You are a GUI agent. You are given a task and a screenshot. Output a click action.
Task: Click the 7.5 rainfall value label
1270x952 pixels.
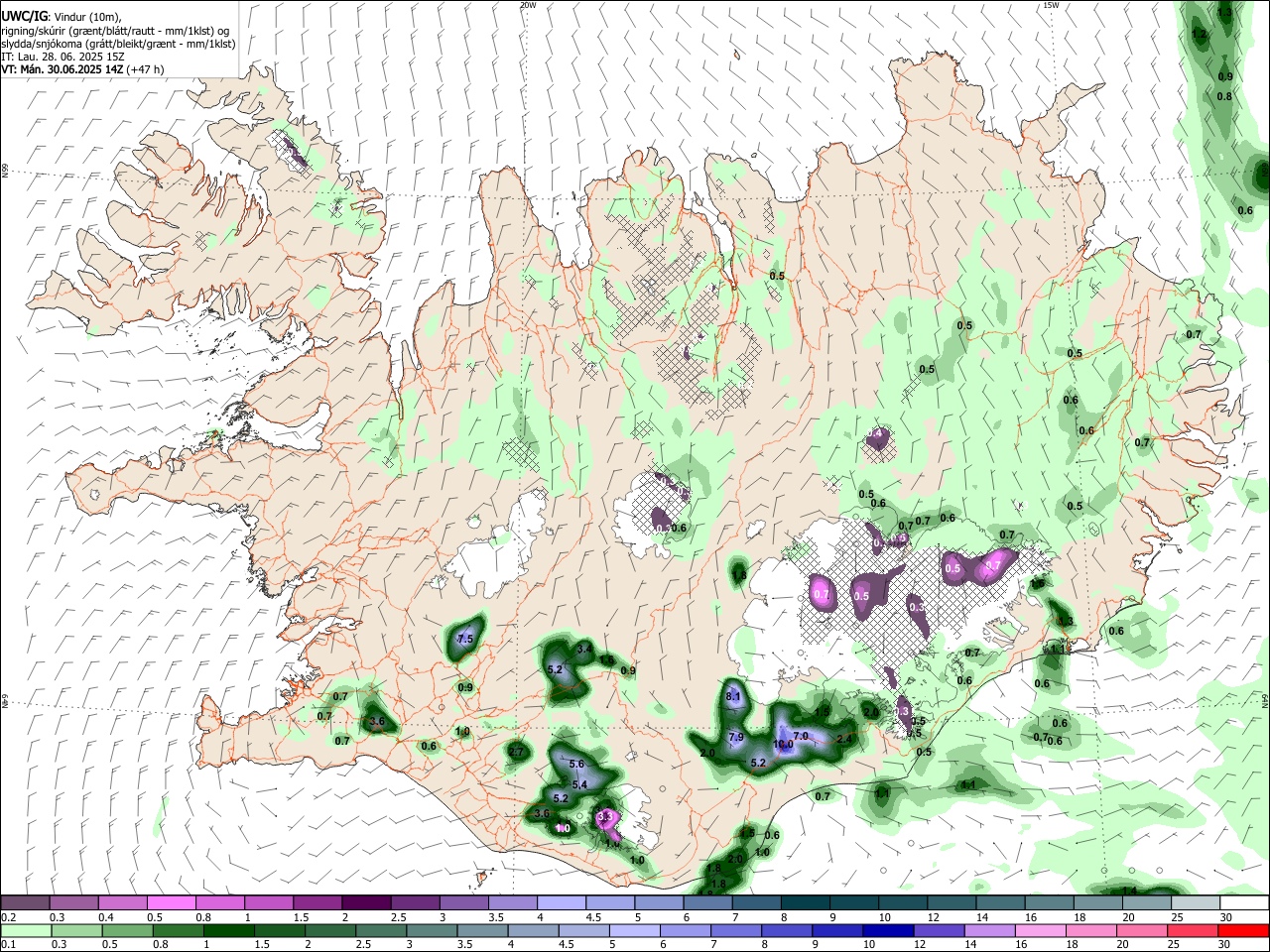click(464, 640)
